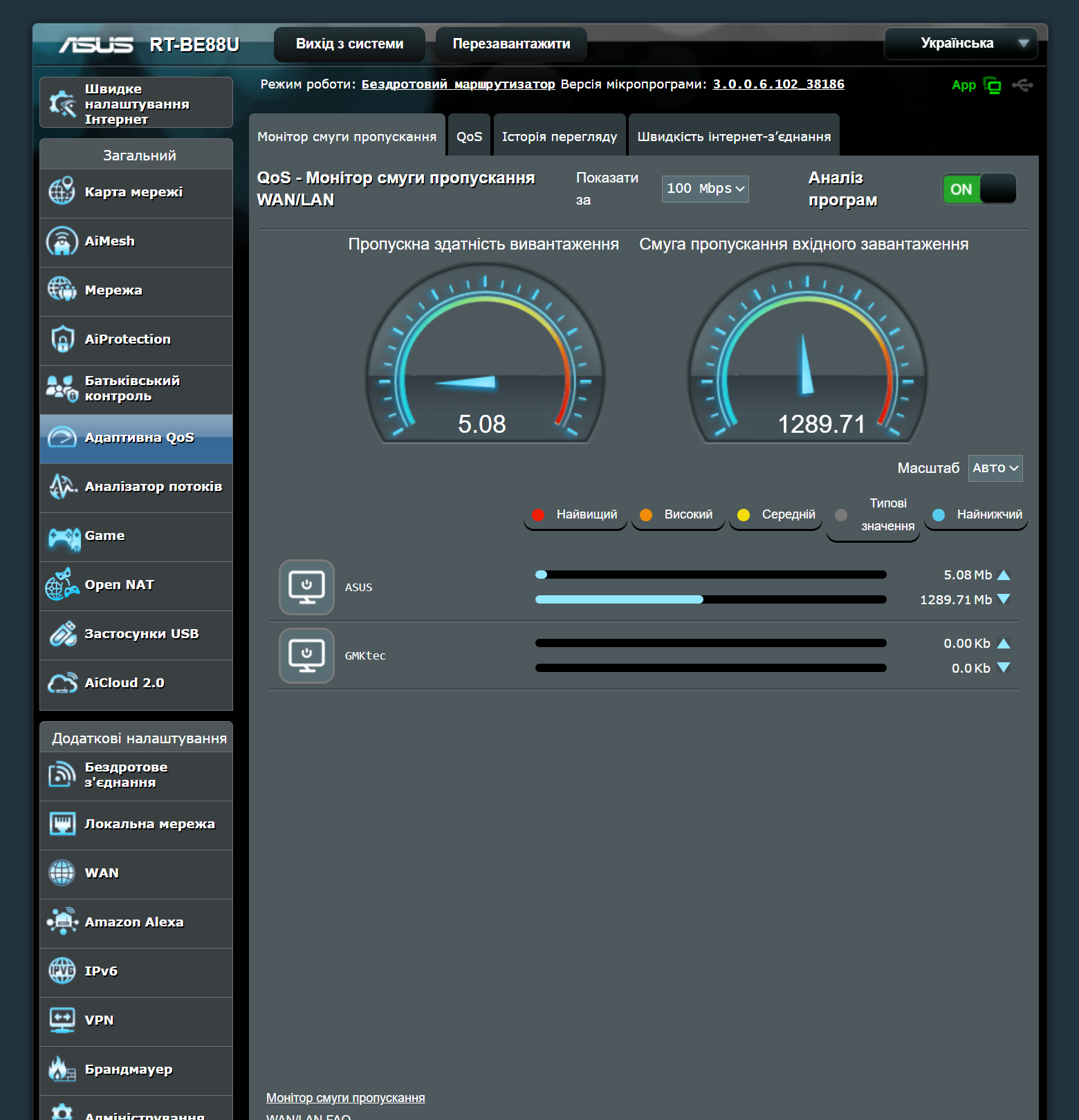Image resolution: width=1079 pixels, height=1120 pixels.
Task: Open the VPN sidebar icon
Action: coord(62,1020)
